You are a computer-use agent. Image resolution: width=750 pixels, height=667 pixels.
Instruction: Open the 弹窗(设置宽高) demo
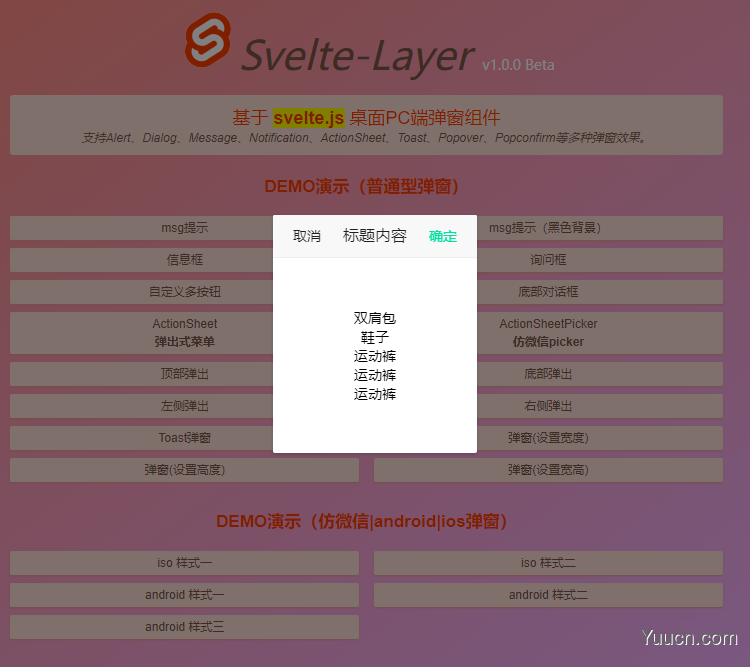[x=548, y=470]
